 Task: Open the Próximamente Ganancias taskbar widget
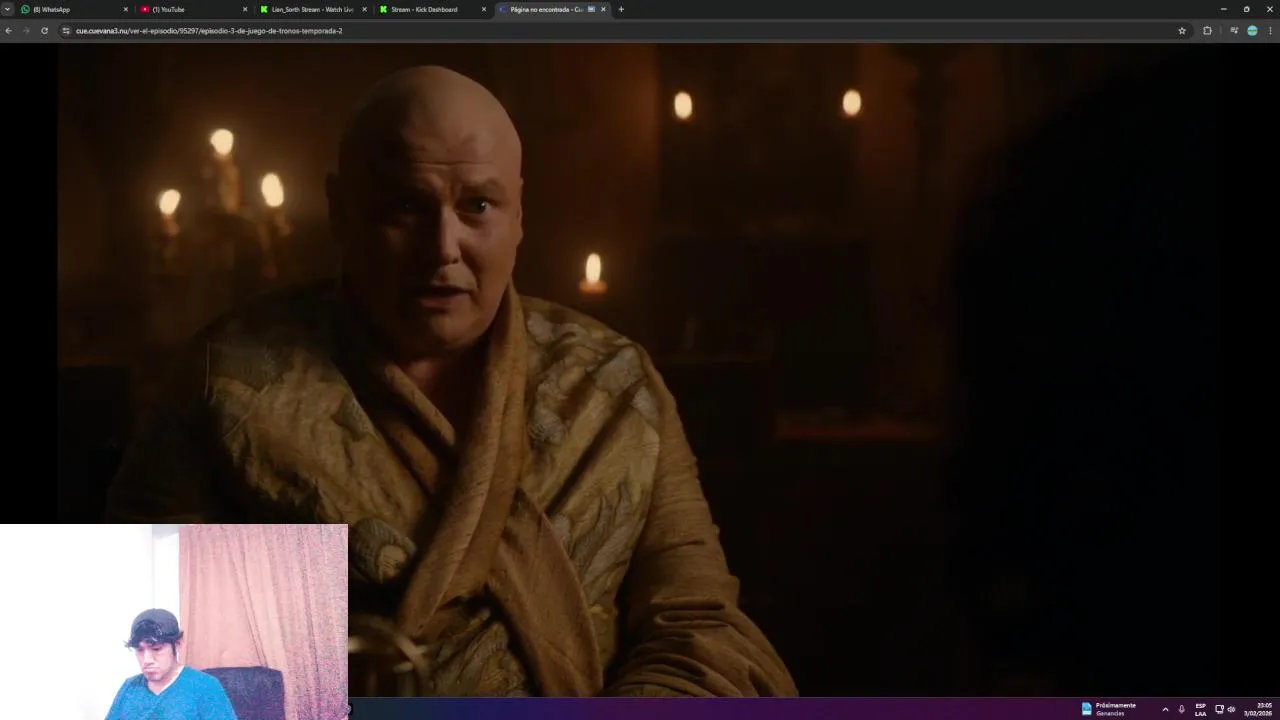[1108, 709]
